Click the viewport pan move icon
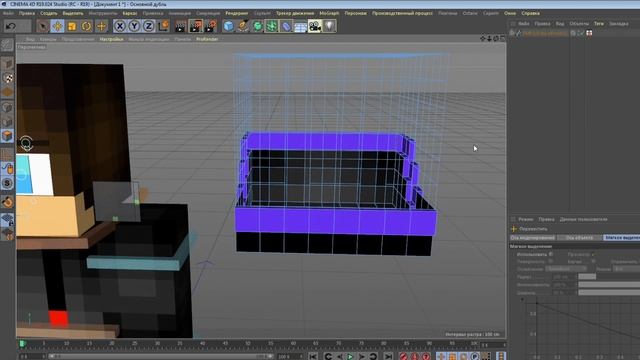This screenshot has height=360, width=640. (x=483, y=38)
